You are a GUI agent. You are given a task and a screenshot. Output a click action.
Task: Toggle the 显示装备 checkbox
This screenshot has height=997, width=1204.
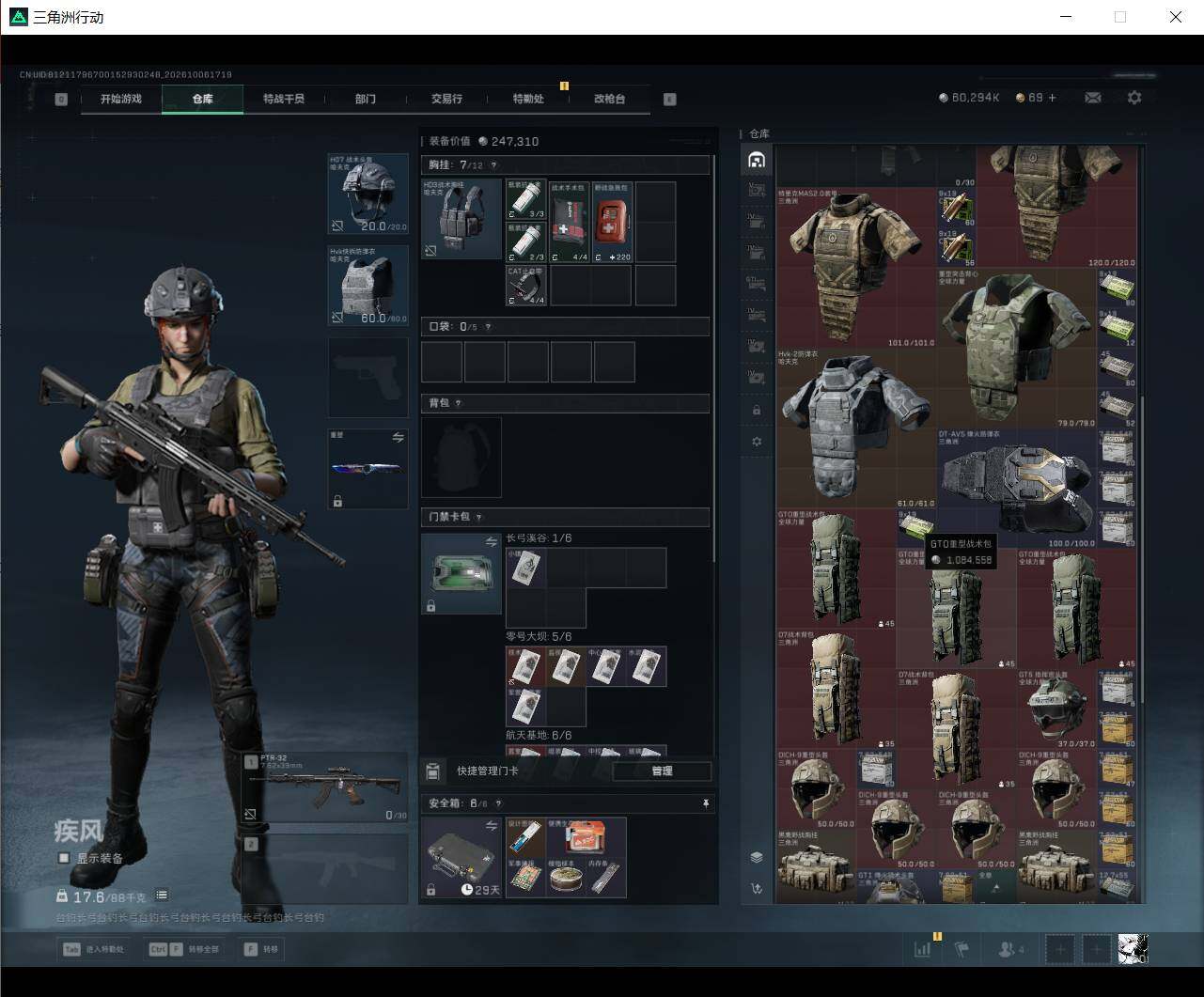64,858
